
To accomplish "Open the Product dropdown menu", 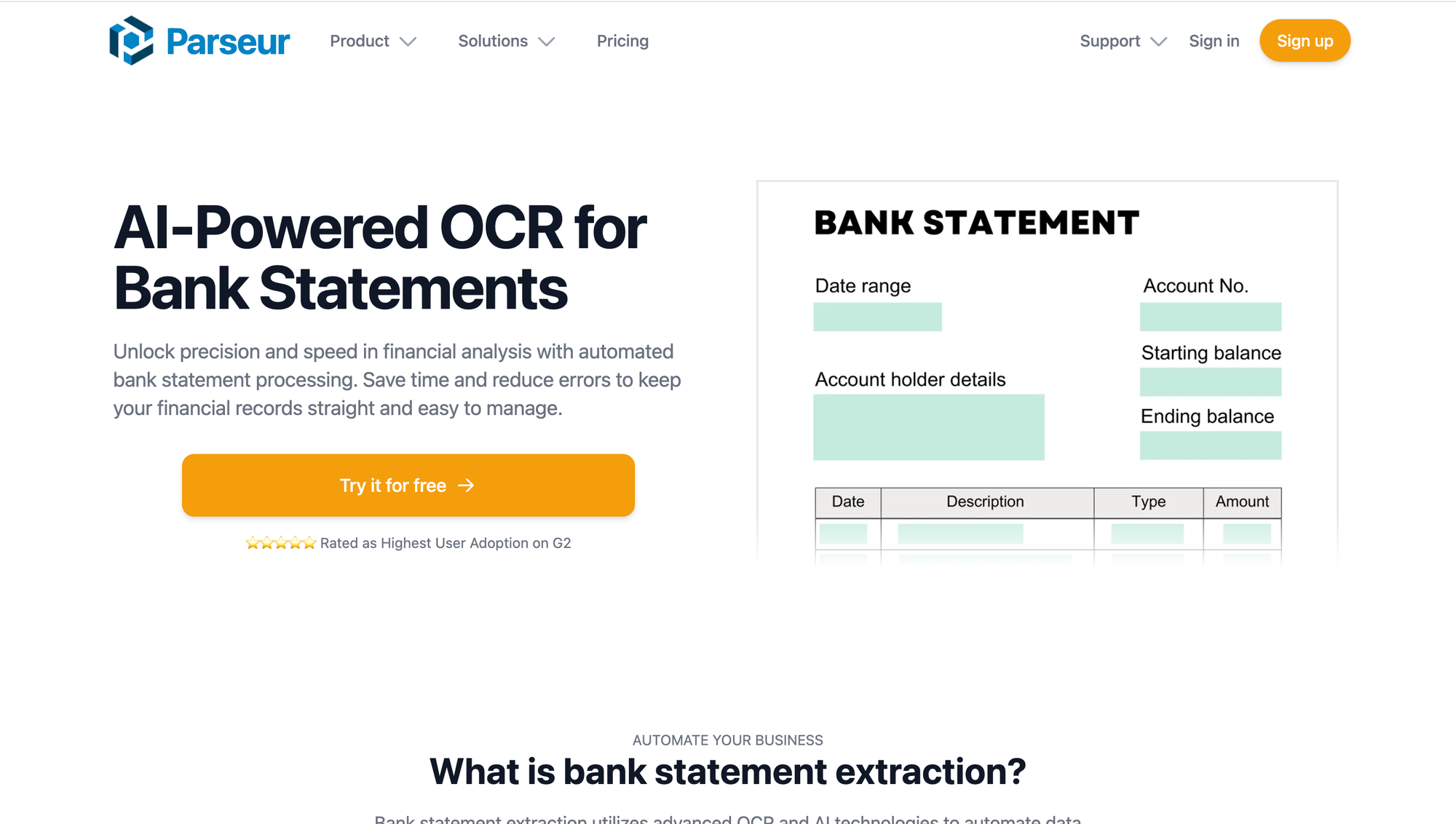I will coord(360,41).
